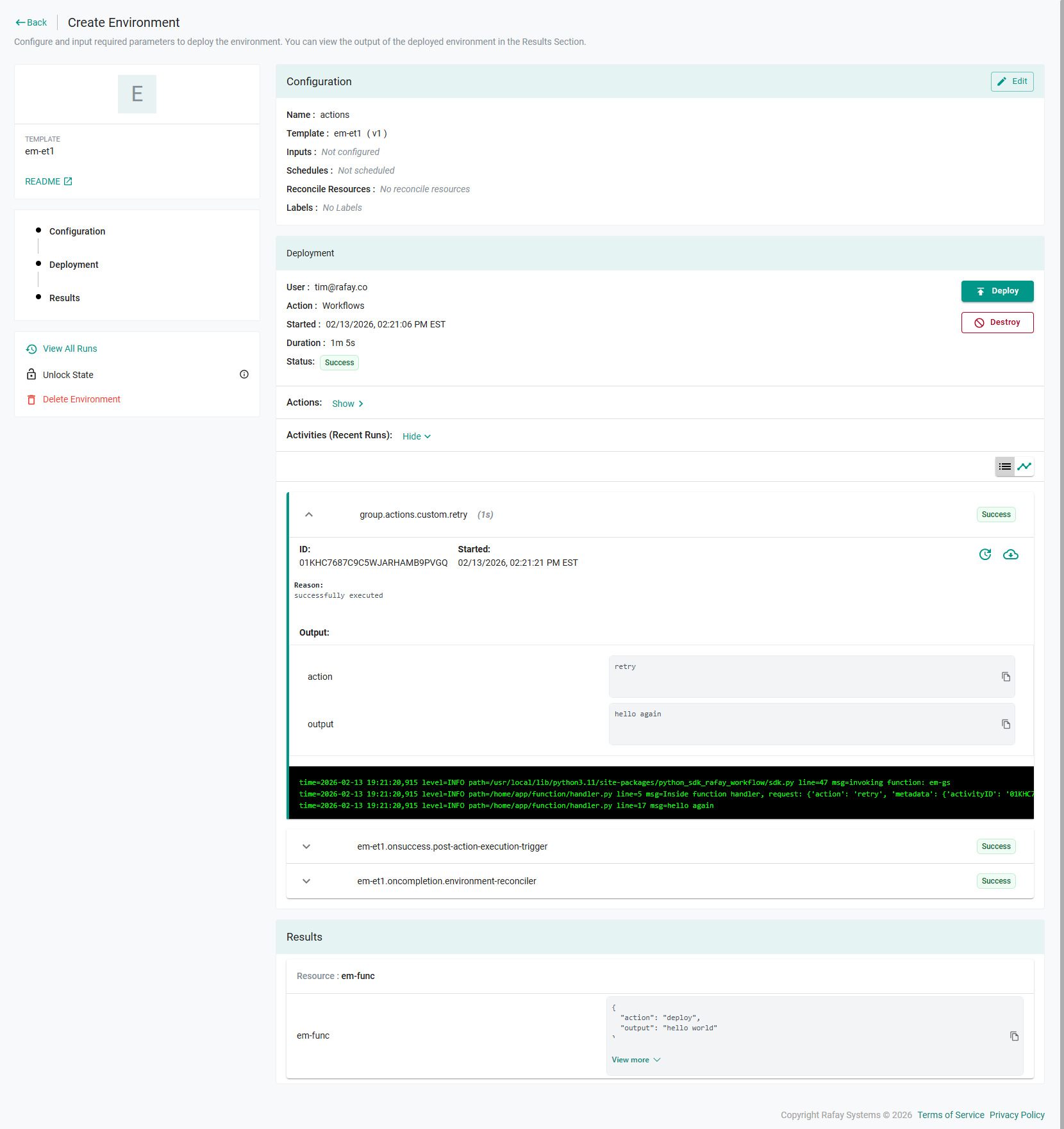
Task: Jump to Results section in sidebar
Action: [65, 298]
